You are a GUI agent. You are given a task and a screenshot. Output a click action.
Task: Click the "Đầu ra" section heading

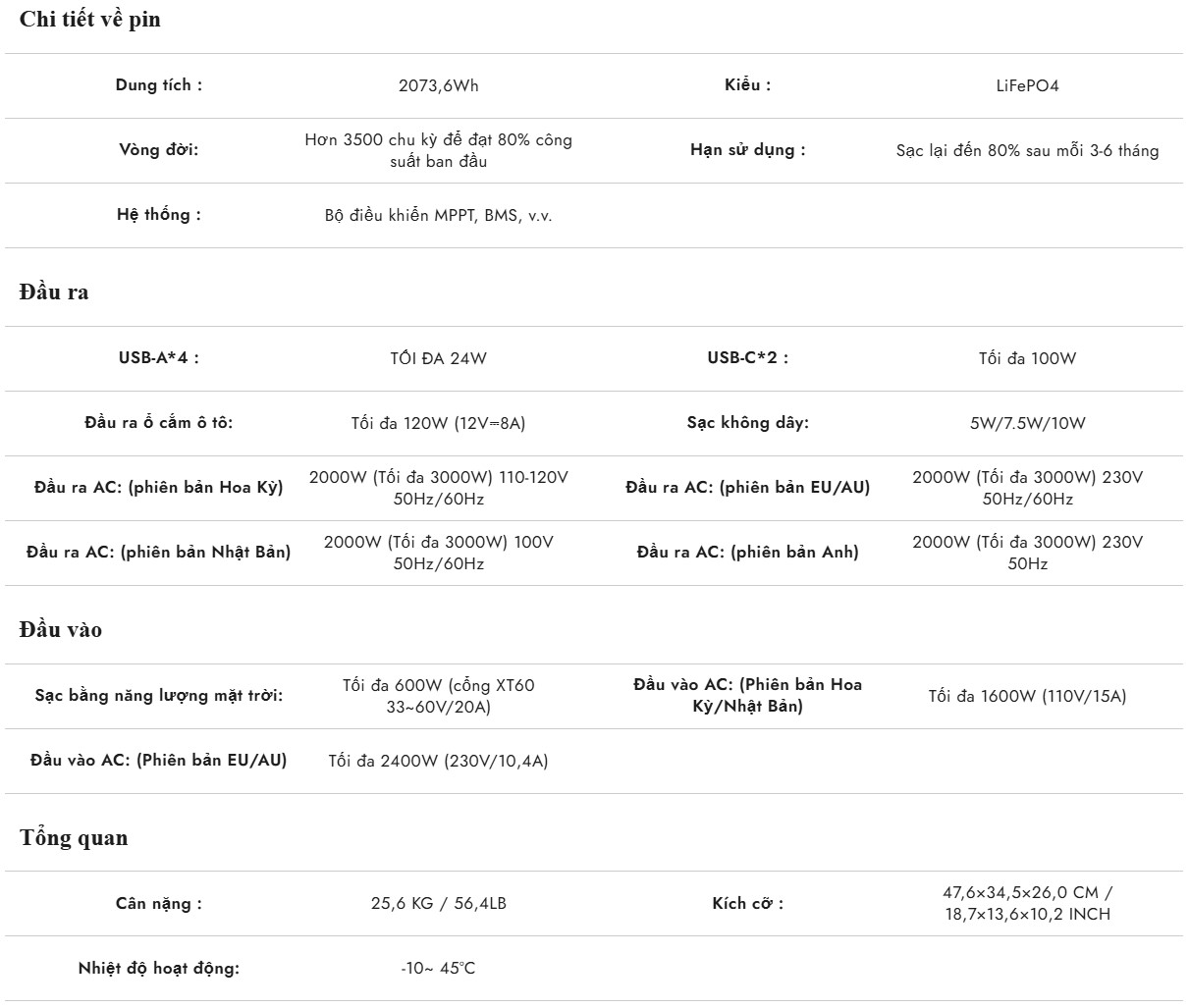53,292
